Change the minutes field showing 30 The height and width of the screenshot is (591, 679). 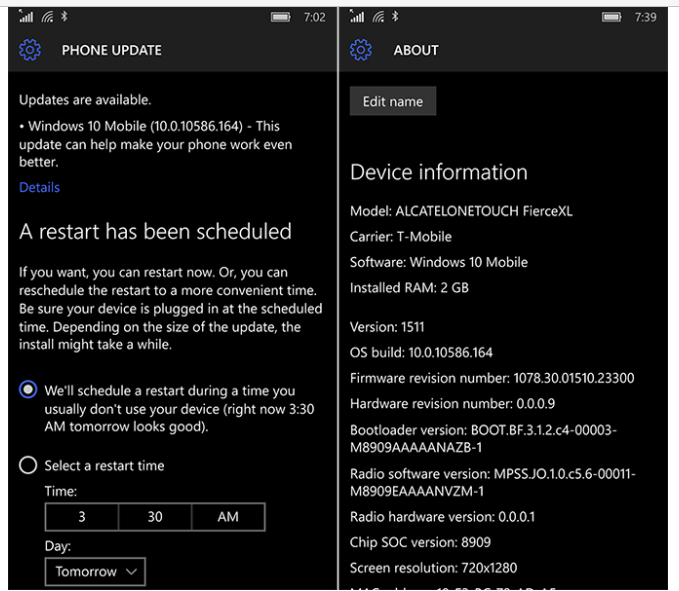pos(155,517)
